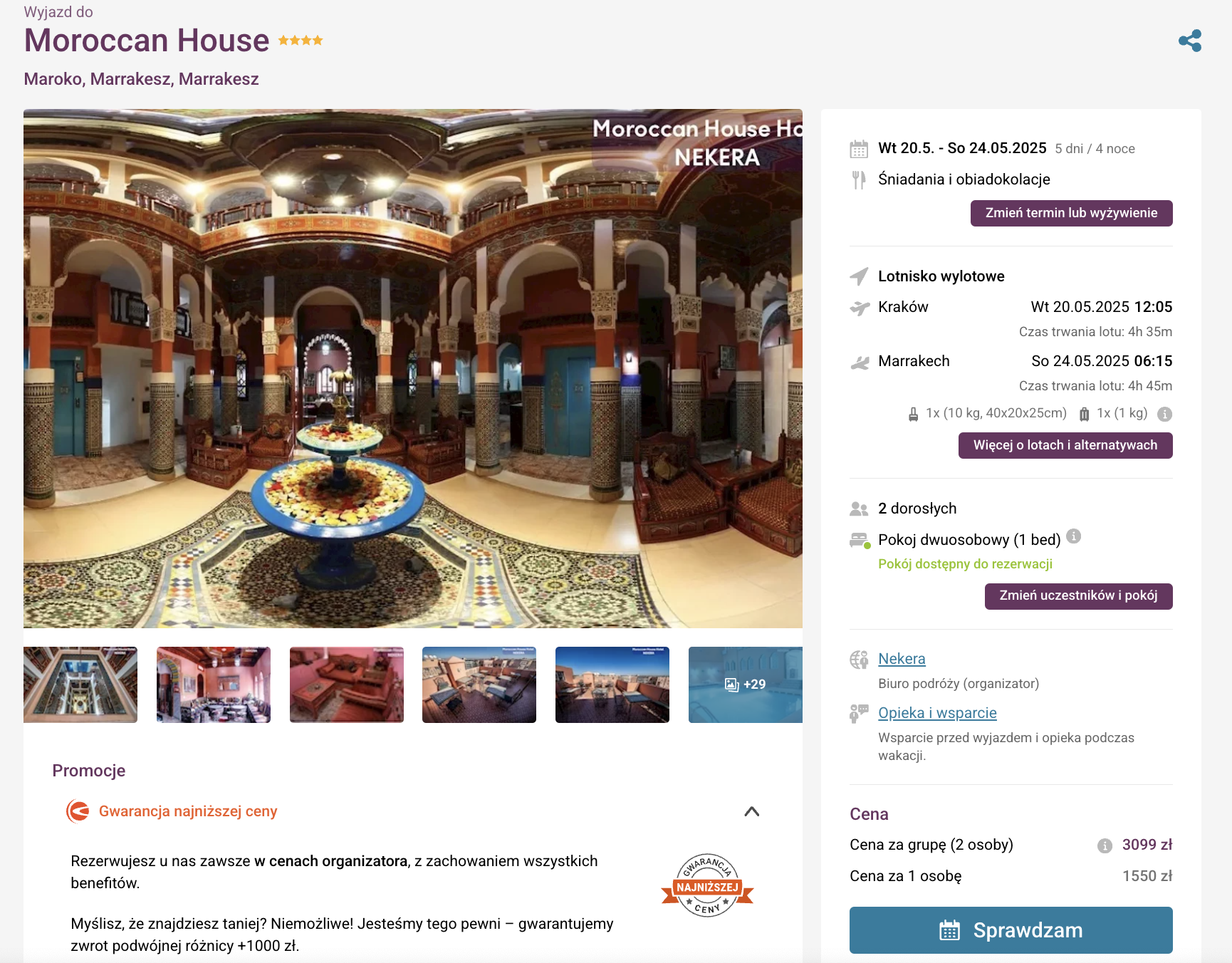This screenshot has height=963, width=1232.
Task: Open the Nekera organizer link
Action: [902, 659]
